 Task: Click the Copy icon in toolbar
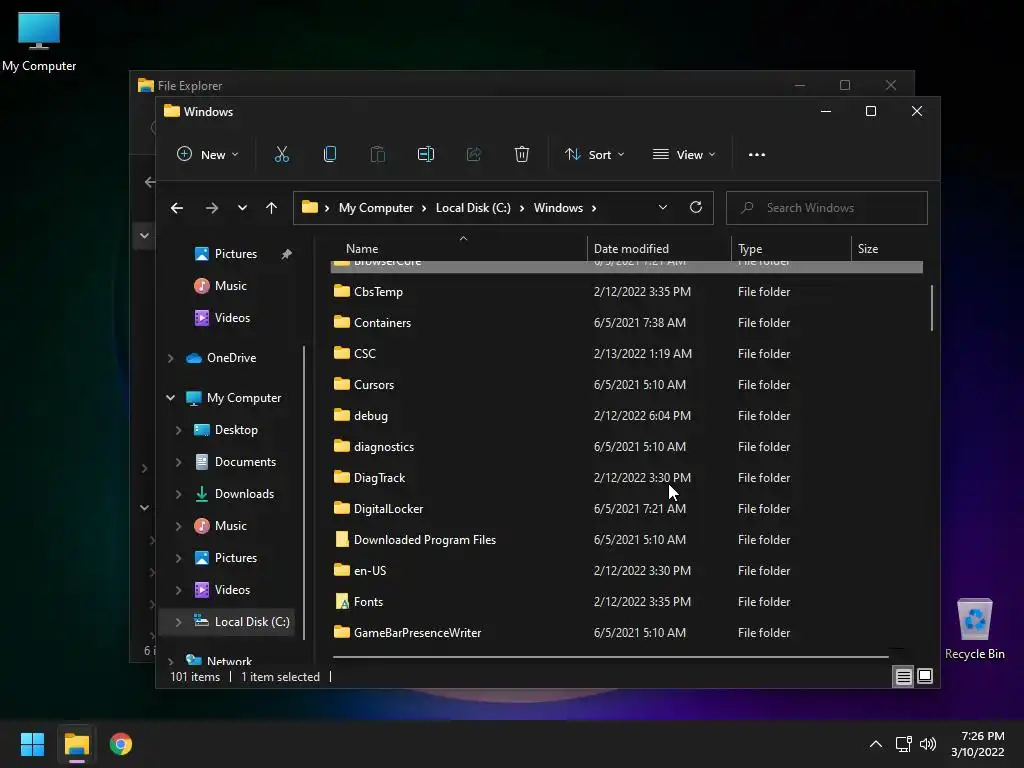point(330,155)
